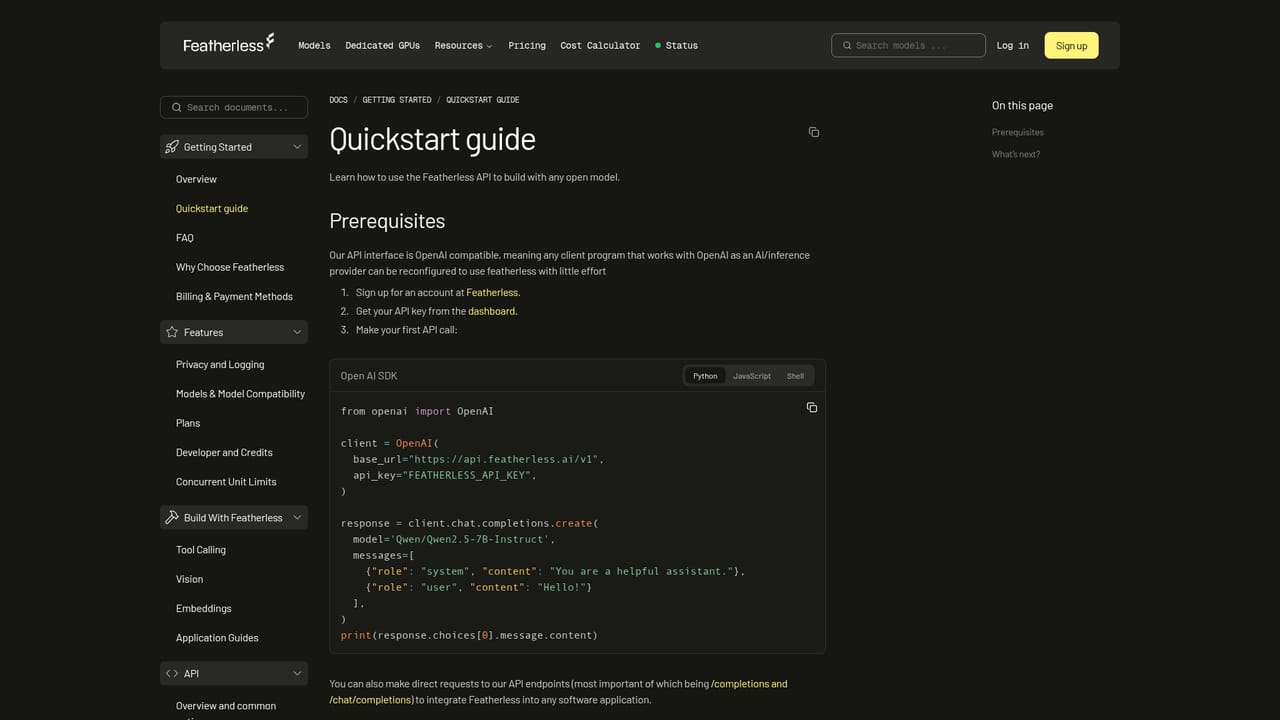Open Dedicated GPUs in top navigation

[383, 45]
